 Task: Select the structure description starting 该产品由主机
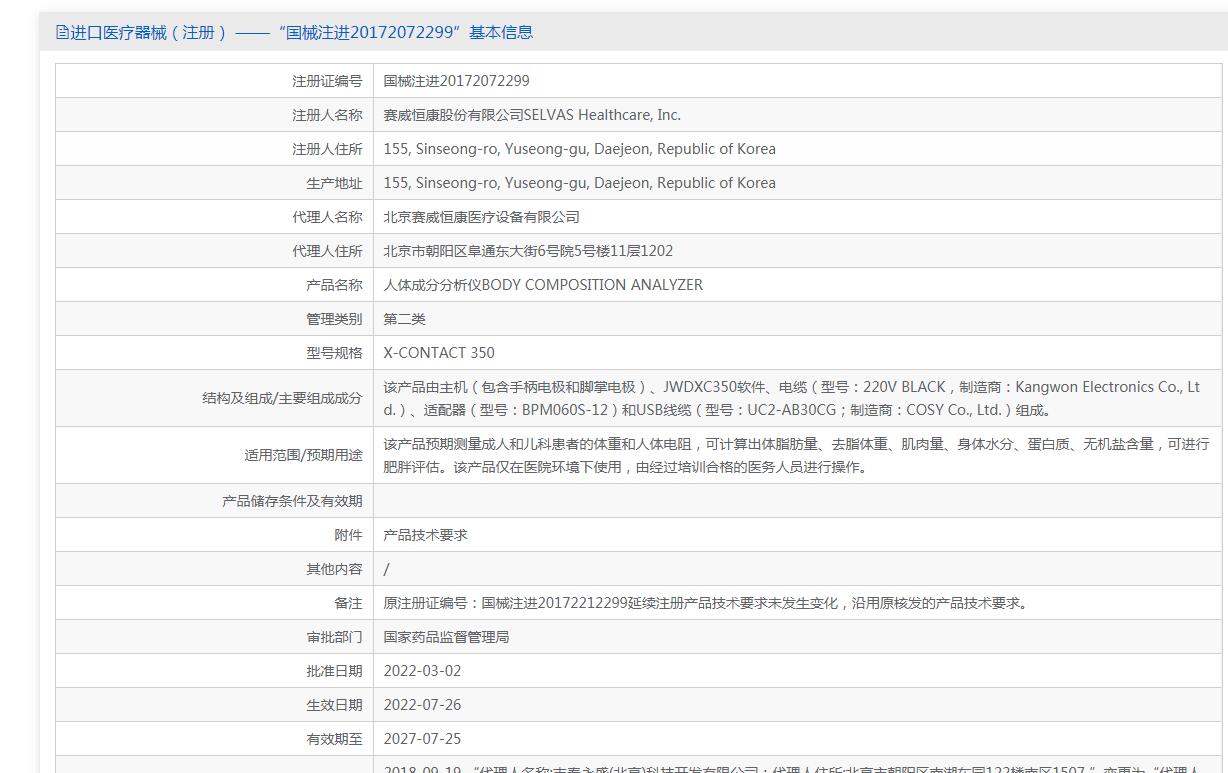(792, 398)
